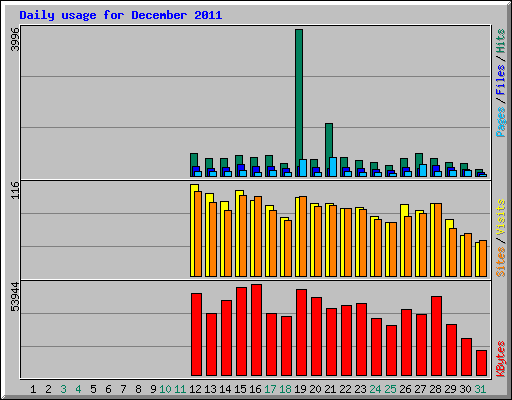Click green weekend day label 10
Screen dimensions: 512x400
(x=165, y=389)
